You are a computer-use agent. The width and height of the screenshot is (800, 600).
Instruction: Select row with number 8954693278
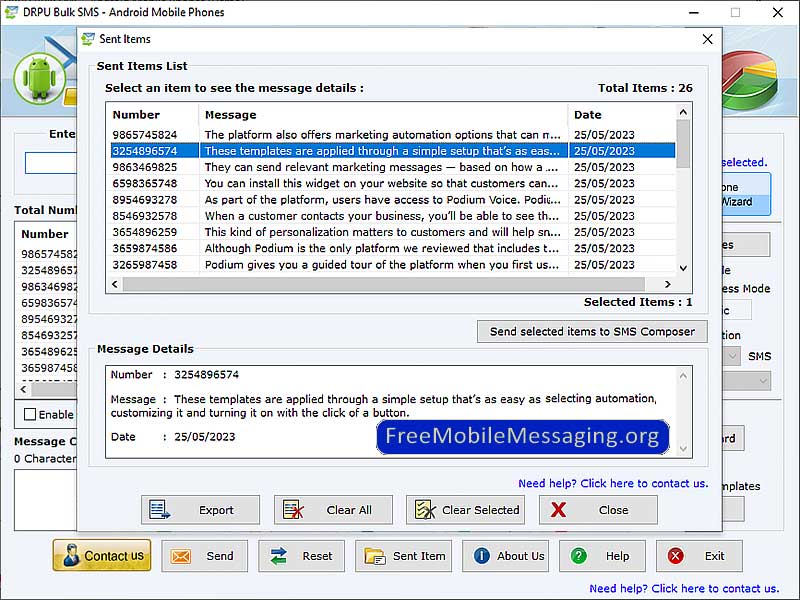(x=392, y=200)
